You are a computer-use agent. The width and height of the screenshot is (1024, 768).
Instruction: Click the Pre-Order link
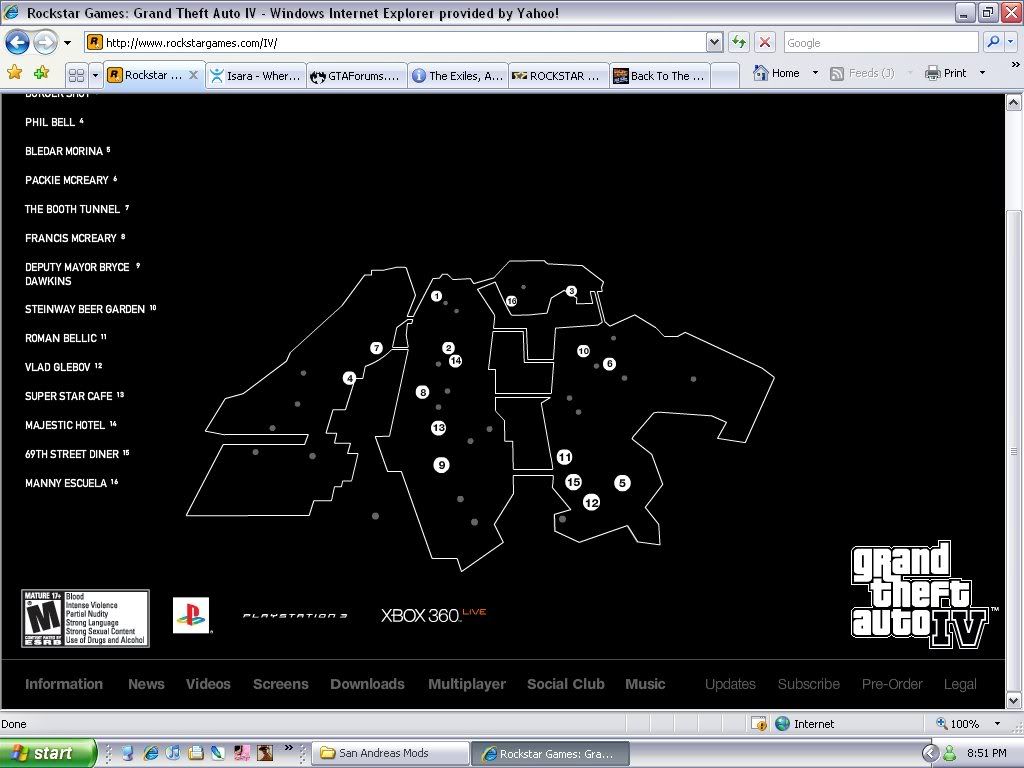[x=892, y=684]
